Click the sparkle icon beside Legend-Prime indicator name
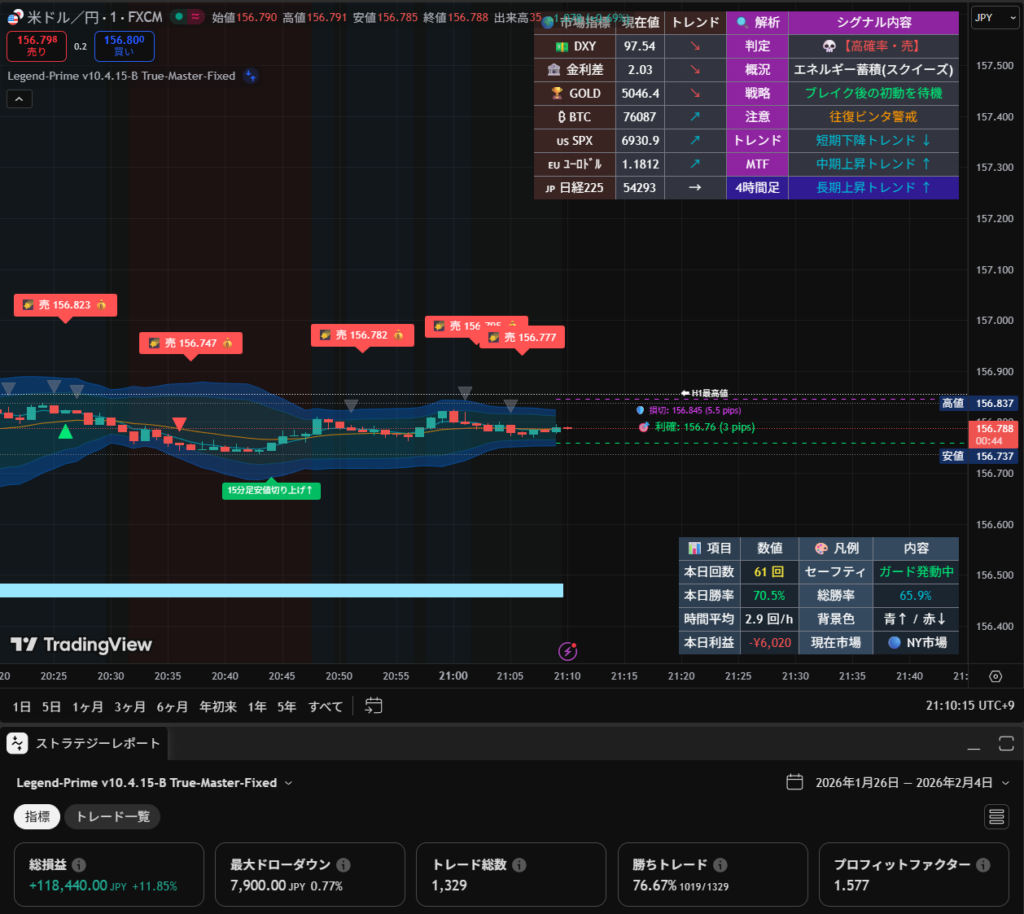 pos(251,75)
